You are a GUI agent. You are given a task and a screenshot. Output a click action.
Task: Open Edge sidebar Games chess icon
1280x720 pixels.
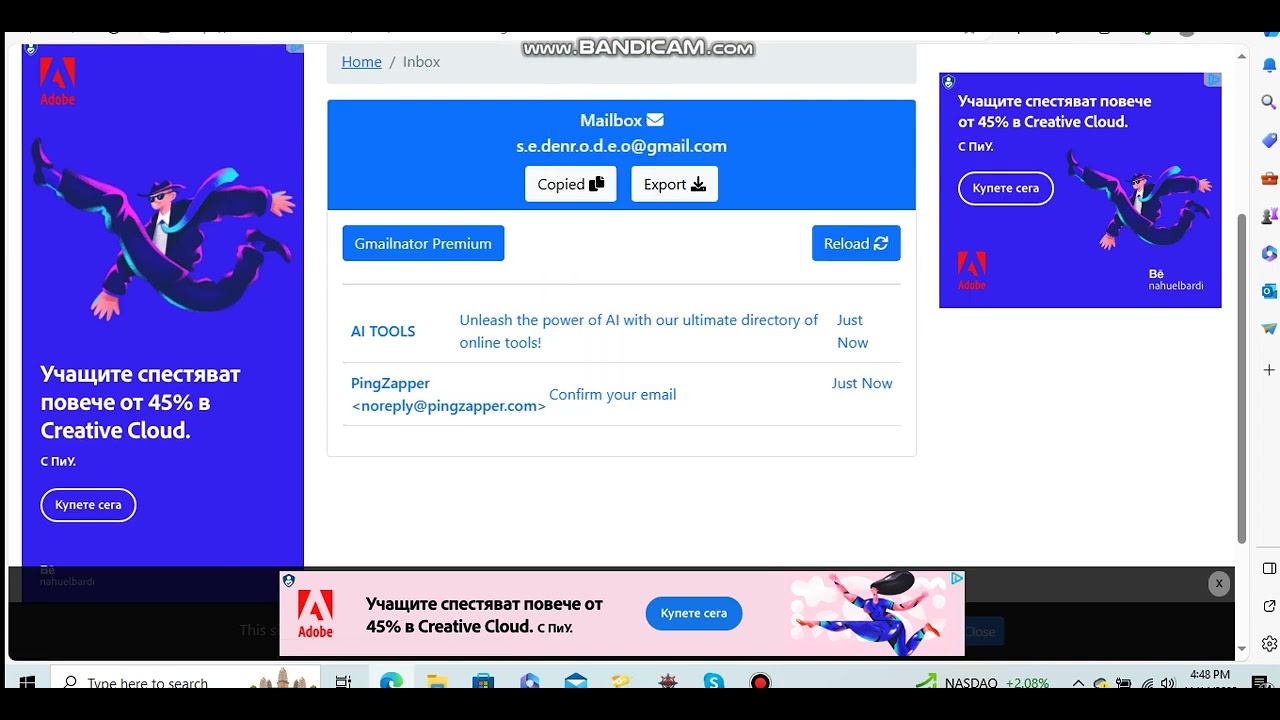click(x=1269, y=216)
